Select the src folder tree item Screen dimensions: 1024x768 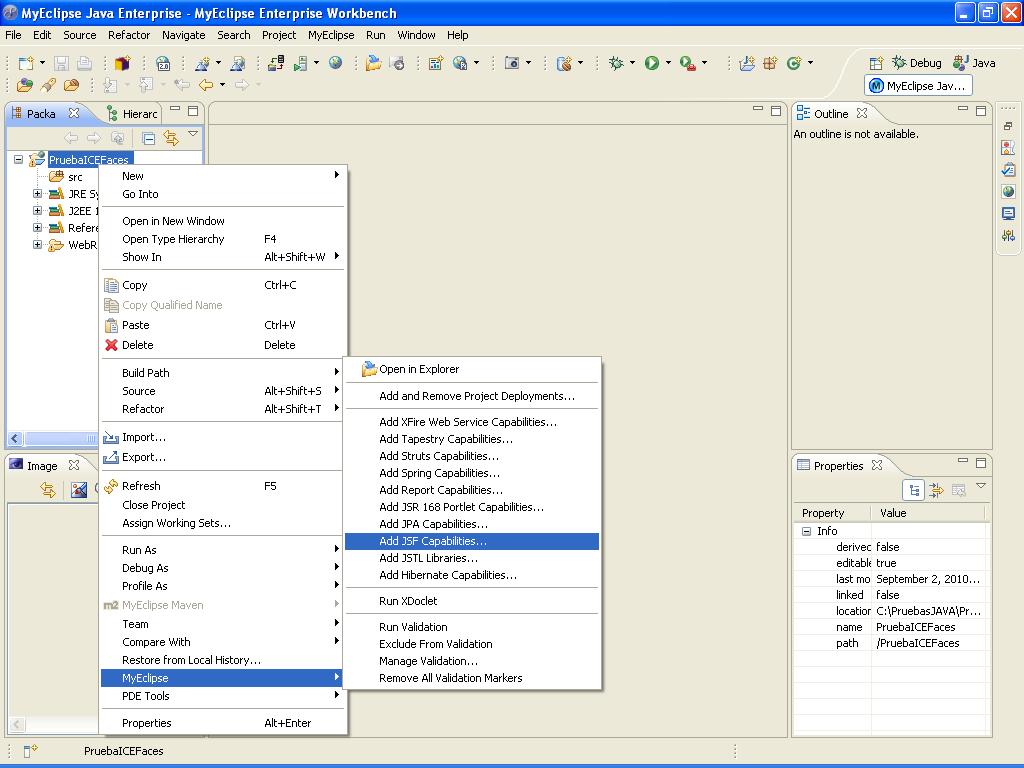click(66, 177)
